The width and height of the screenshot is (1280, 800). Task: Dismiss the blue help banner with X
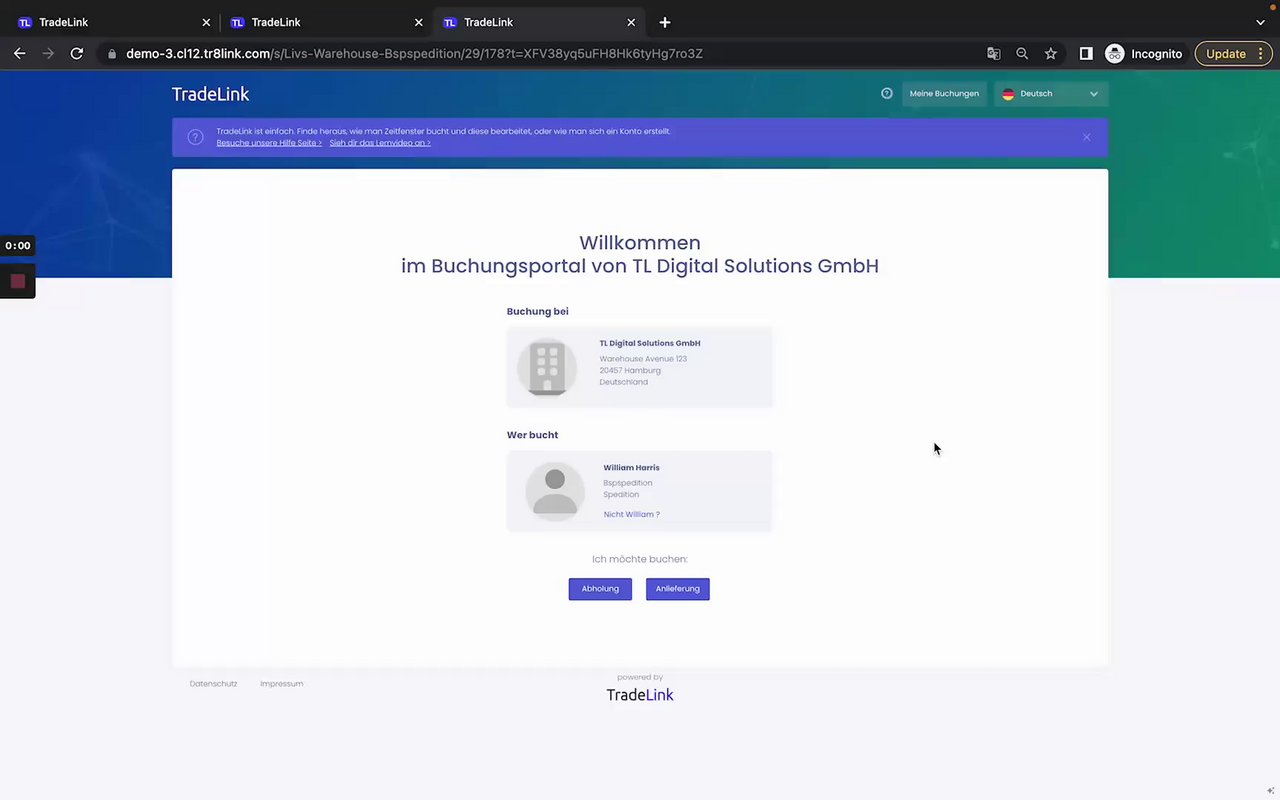click(1087, 137)
